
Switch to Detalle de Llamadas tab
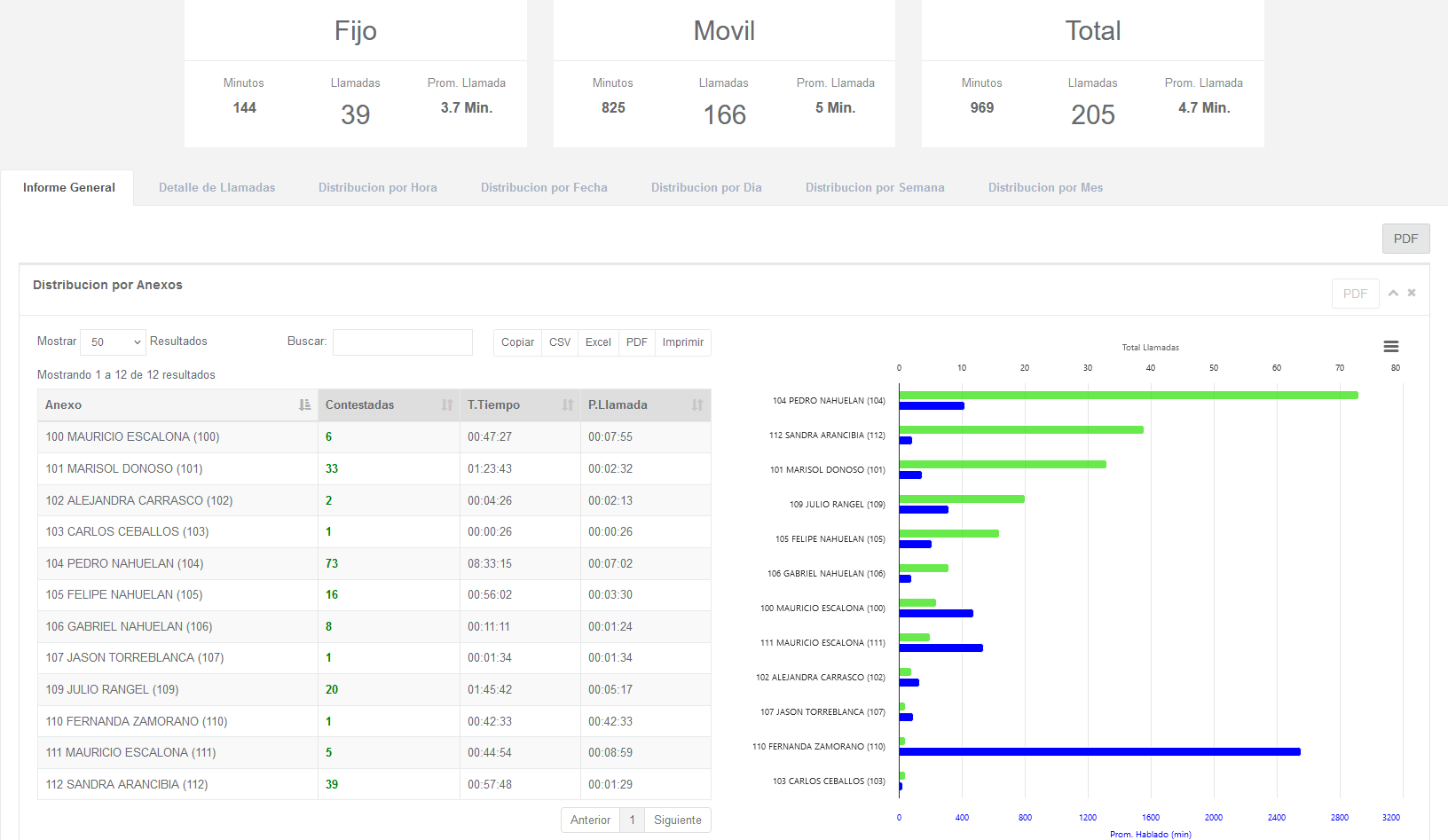[x=216, y=188]
